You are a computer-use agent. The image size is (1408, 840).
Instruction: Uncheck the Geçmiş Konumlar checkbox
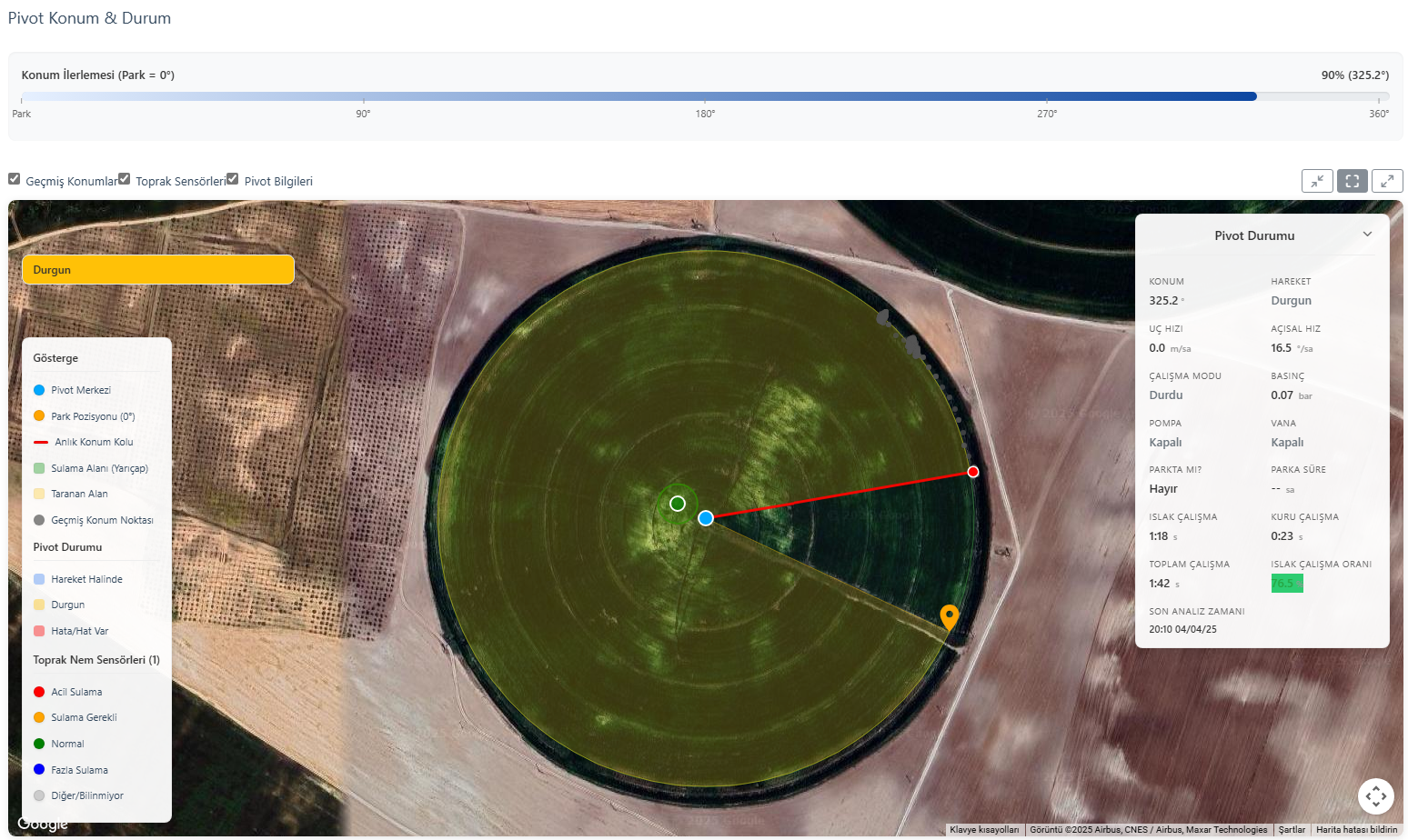click(15, 178)
